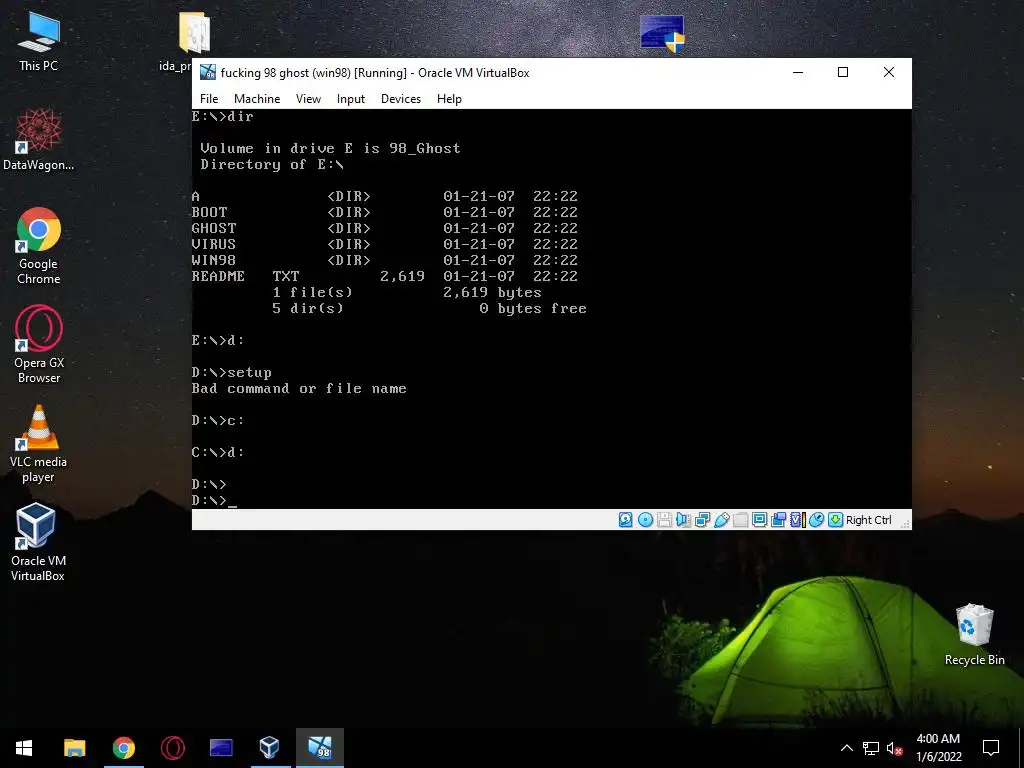Select the DataWagon desktop shortcut
The image size is (1024, 768).
(39, 140)
